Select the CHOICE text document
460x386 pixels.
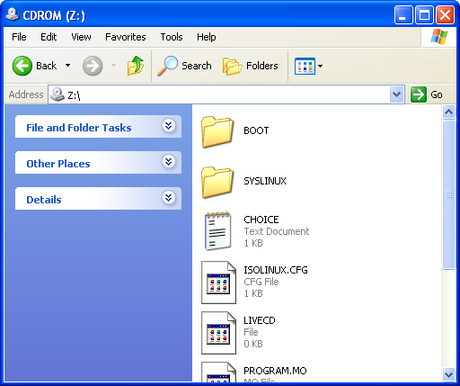(x=255, y=231)
